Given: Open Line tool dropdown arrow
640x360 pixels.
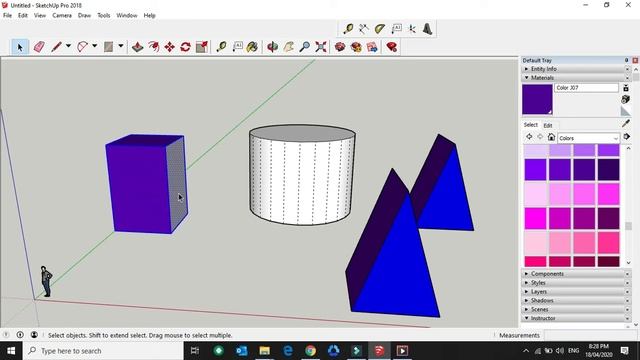Looking at the screenshot, I should (68, 46).
